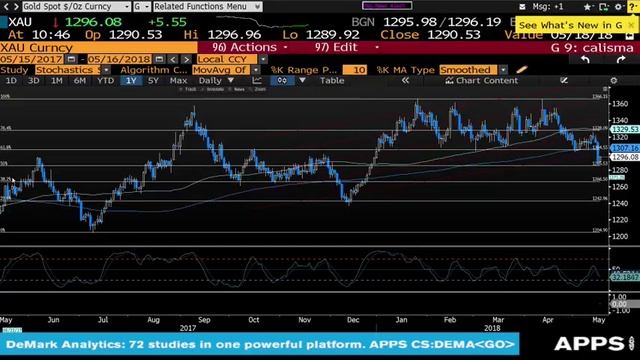Select the 1Y range tab
The height and width of the screenshot is (360, 640).
point(131,80)
